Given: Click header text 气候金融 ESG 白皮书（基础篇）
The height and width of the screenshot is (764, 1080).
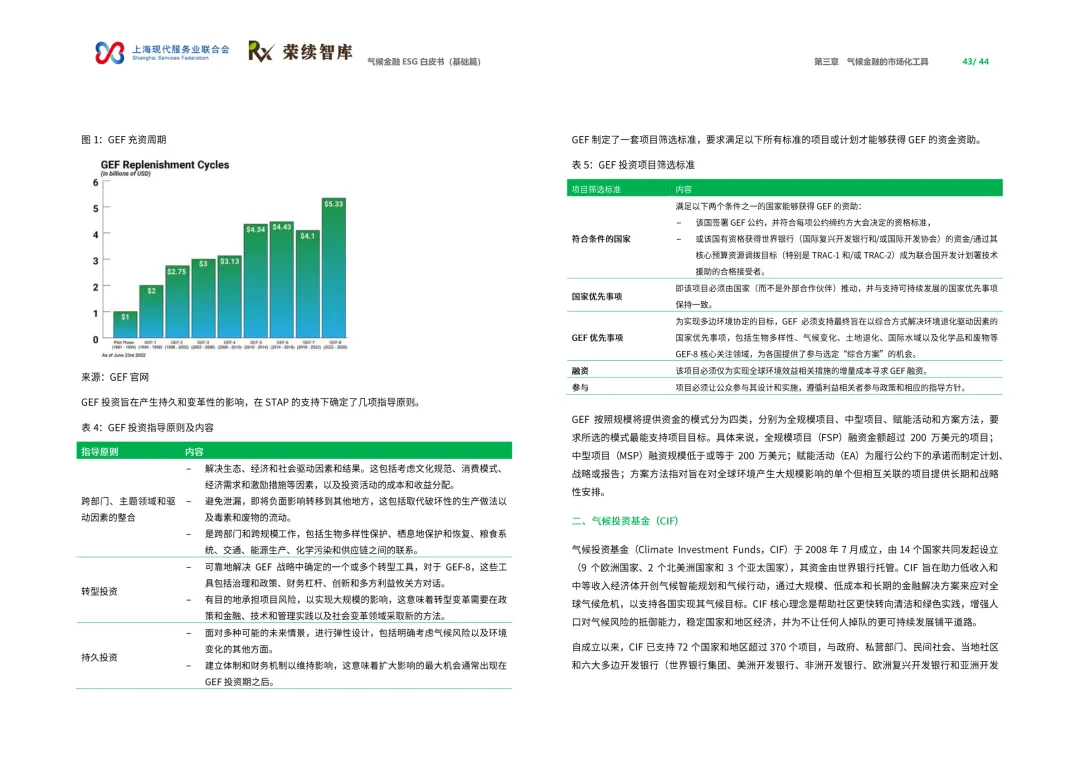Looking at the screenshot, I should click(x=424, y=61).
